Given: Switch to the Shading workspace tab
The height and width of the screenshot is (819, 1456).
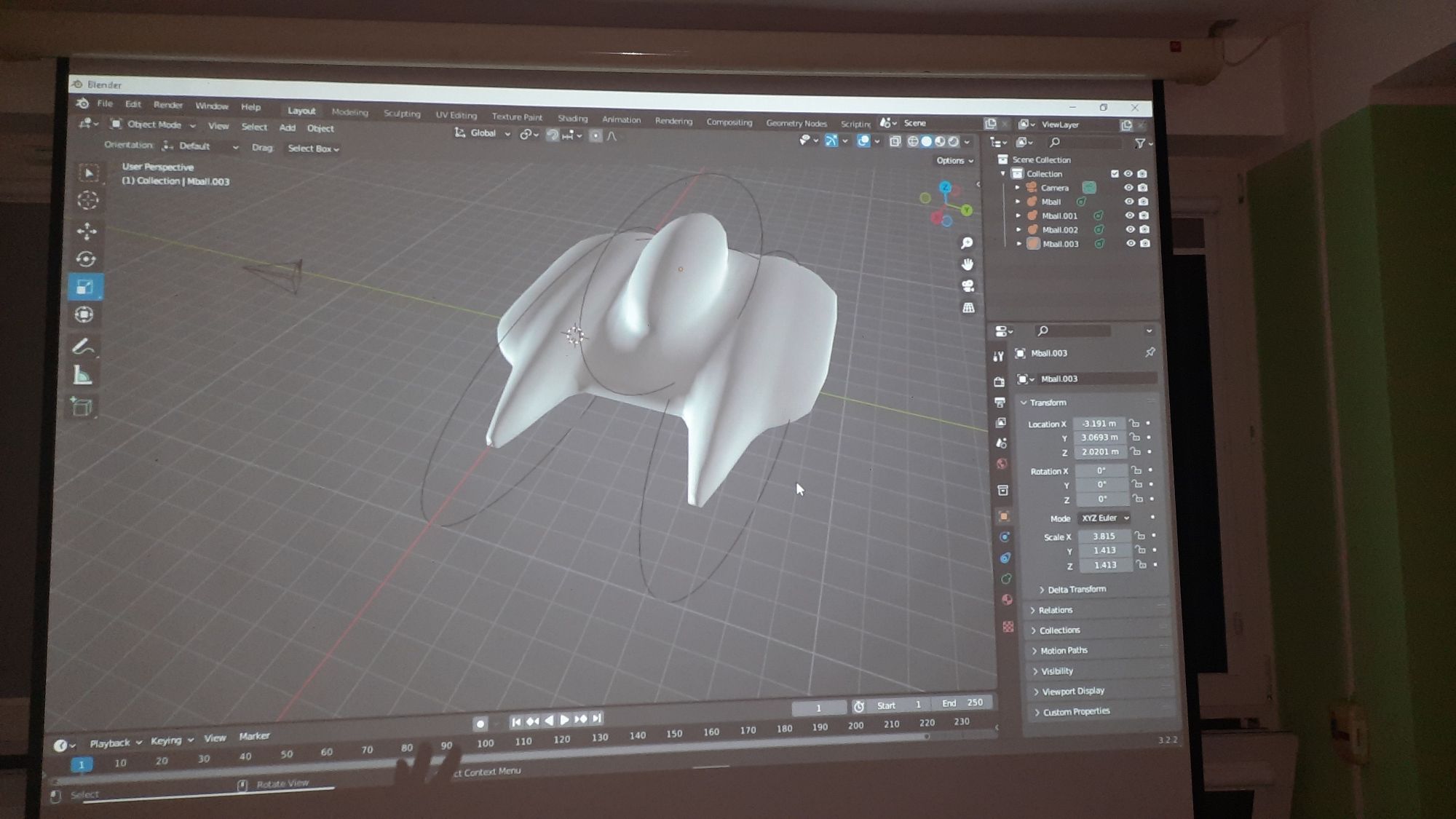Looking at the screenshot, I should click(573, 118).
